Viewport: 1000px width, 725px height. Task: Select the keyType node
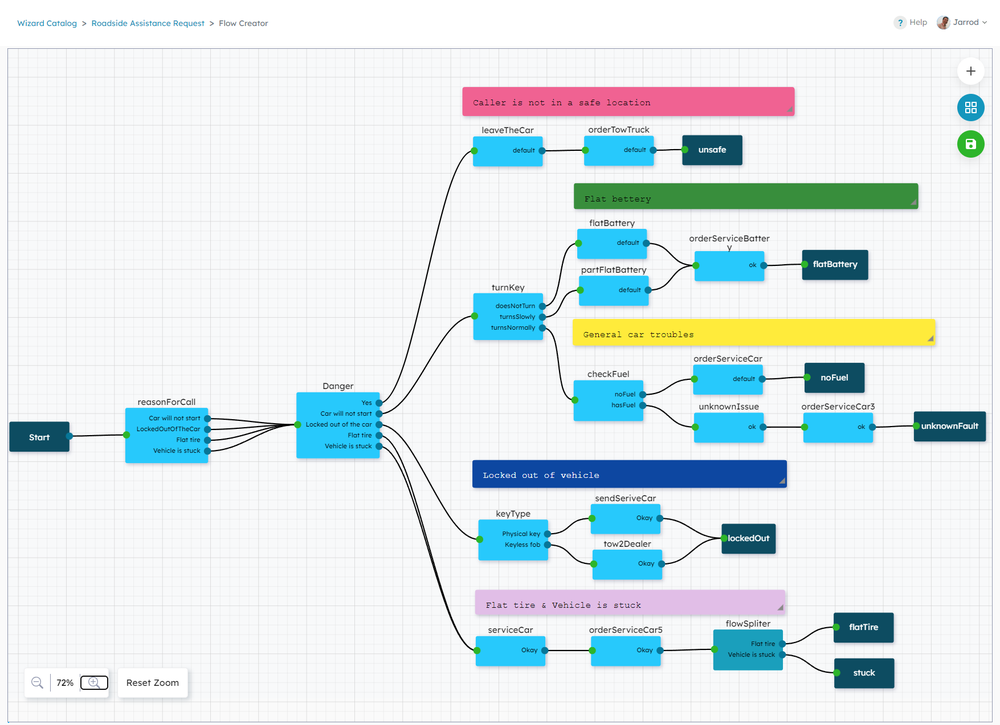tap(513, 539)
